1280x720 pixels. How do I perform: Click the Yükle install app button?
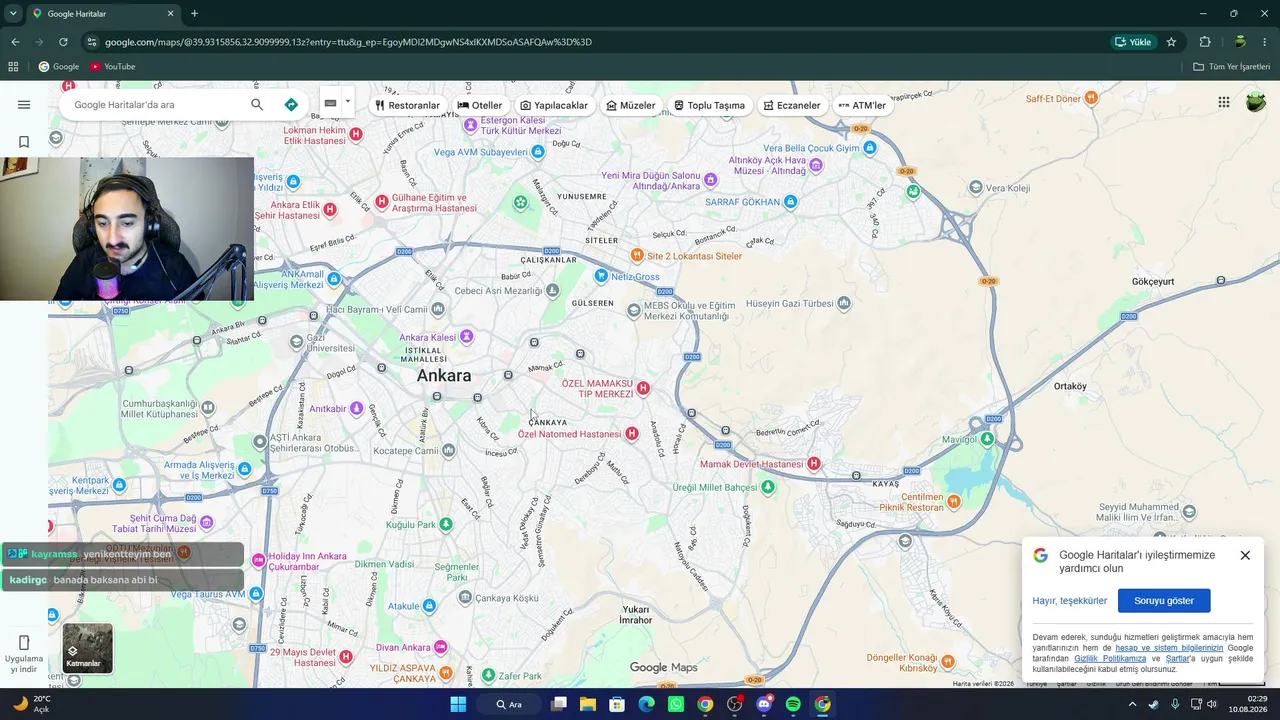click(x=1133, y=42)
